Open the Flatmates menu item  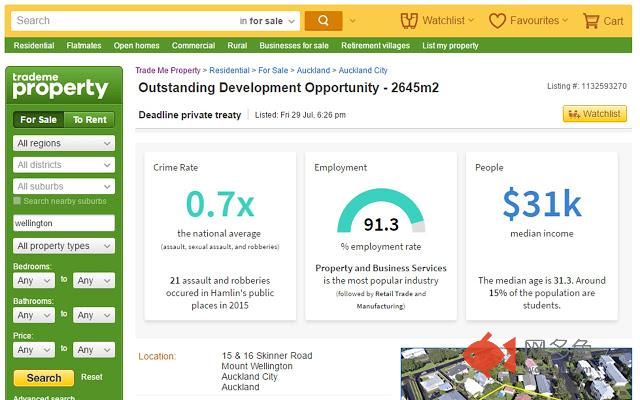(84, 45)
